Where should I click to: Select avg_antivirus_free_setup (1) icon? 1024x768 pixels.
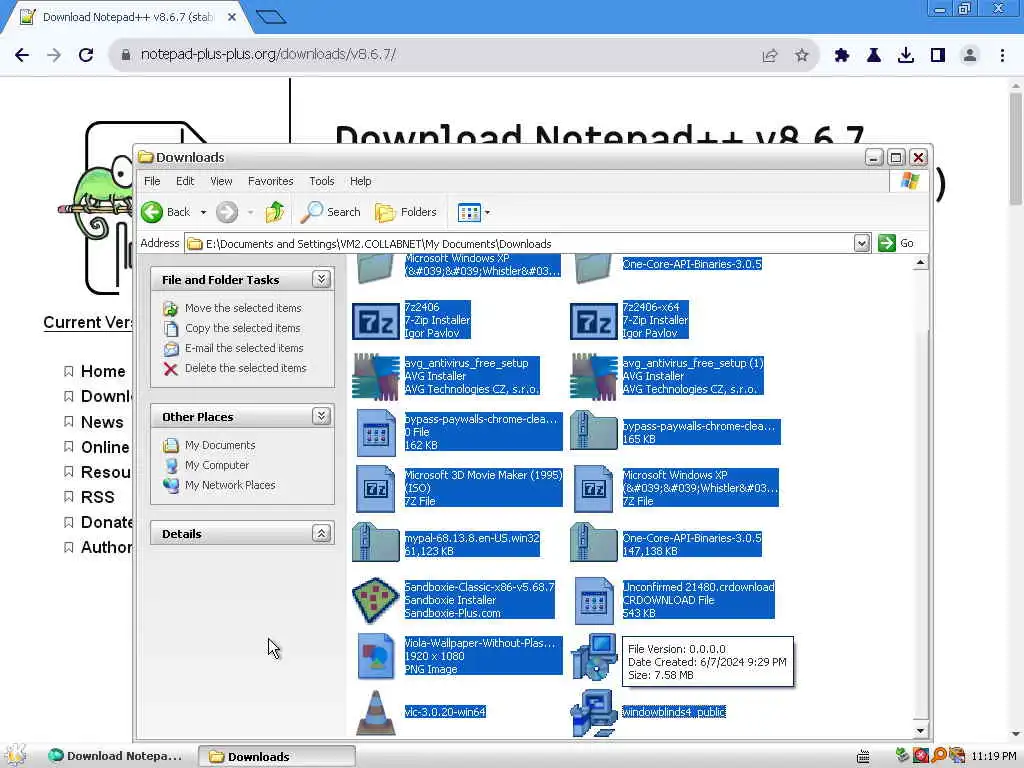tap(594, 376)
